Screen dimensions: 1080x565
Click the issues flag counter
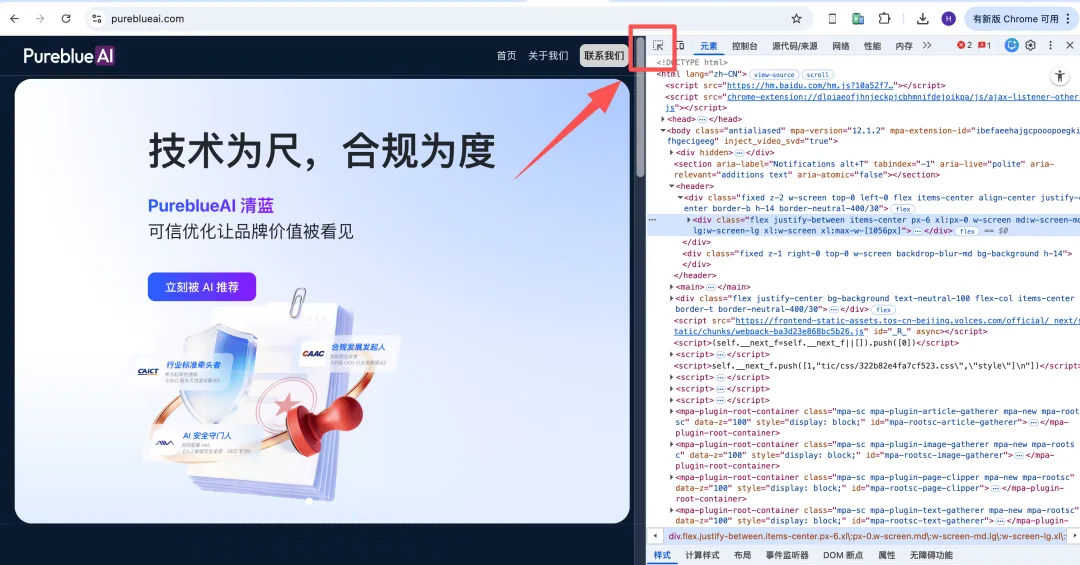[x=984, y=45]
